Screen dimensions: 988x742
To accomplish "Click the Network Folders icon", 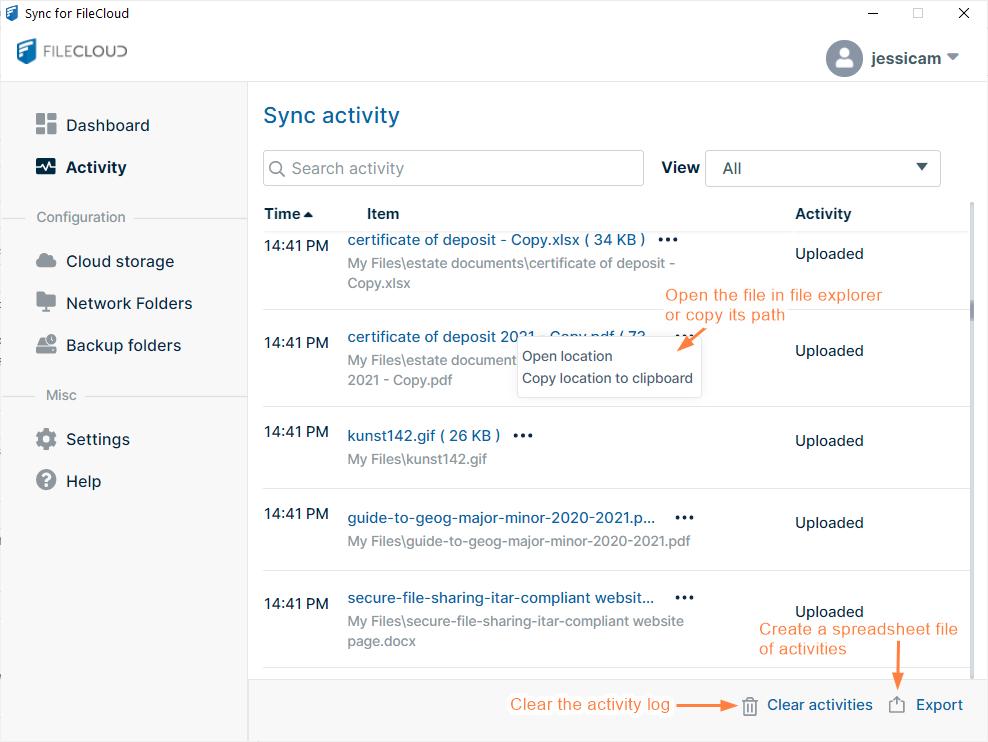I will 46,302.
